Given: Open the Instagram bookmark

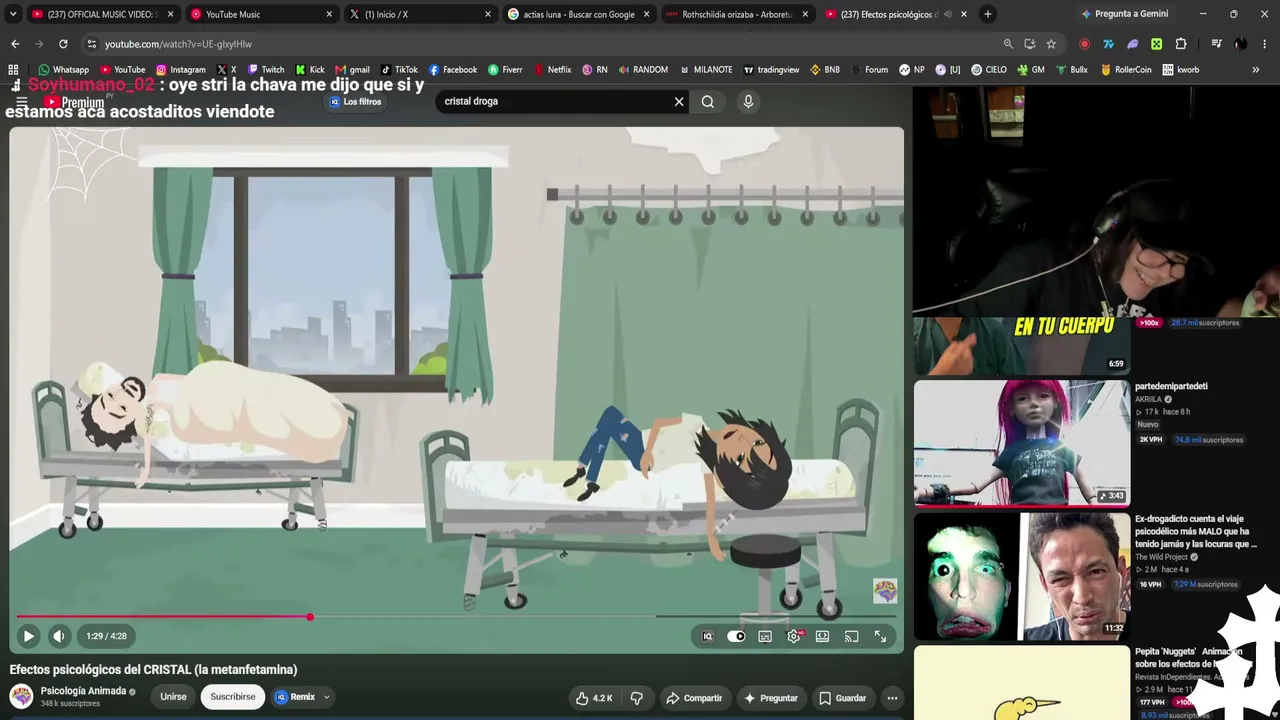Looking at the screenshot, I should pos(181,70).
